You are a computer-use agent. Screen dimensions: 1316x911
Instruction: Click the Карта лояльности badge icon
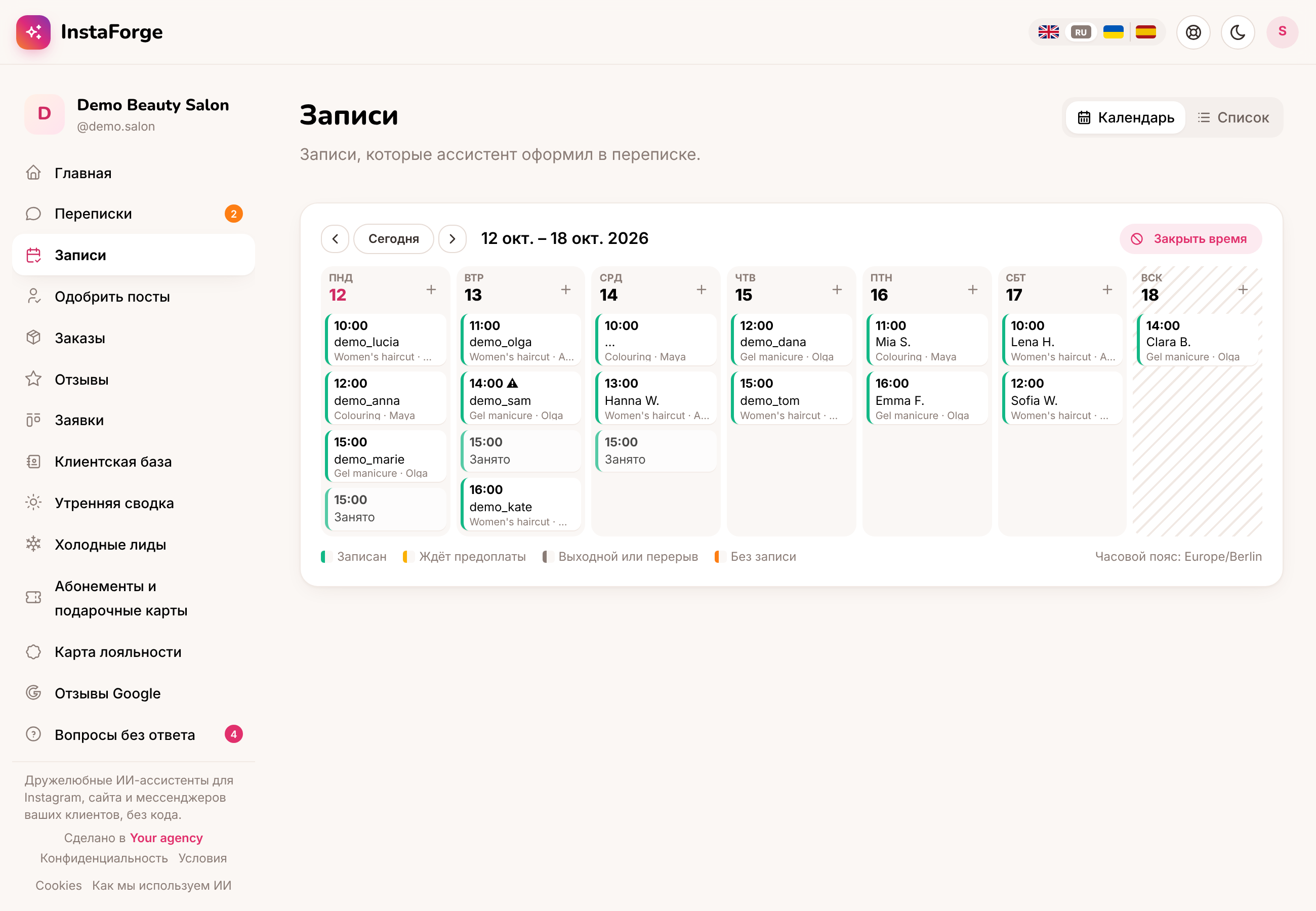click(34, 652)
